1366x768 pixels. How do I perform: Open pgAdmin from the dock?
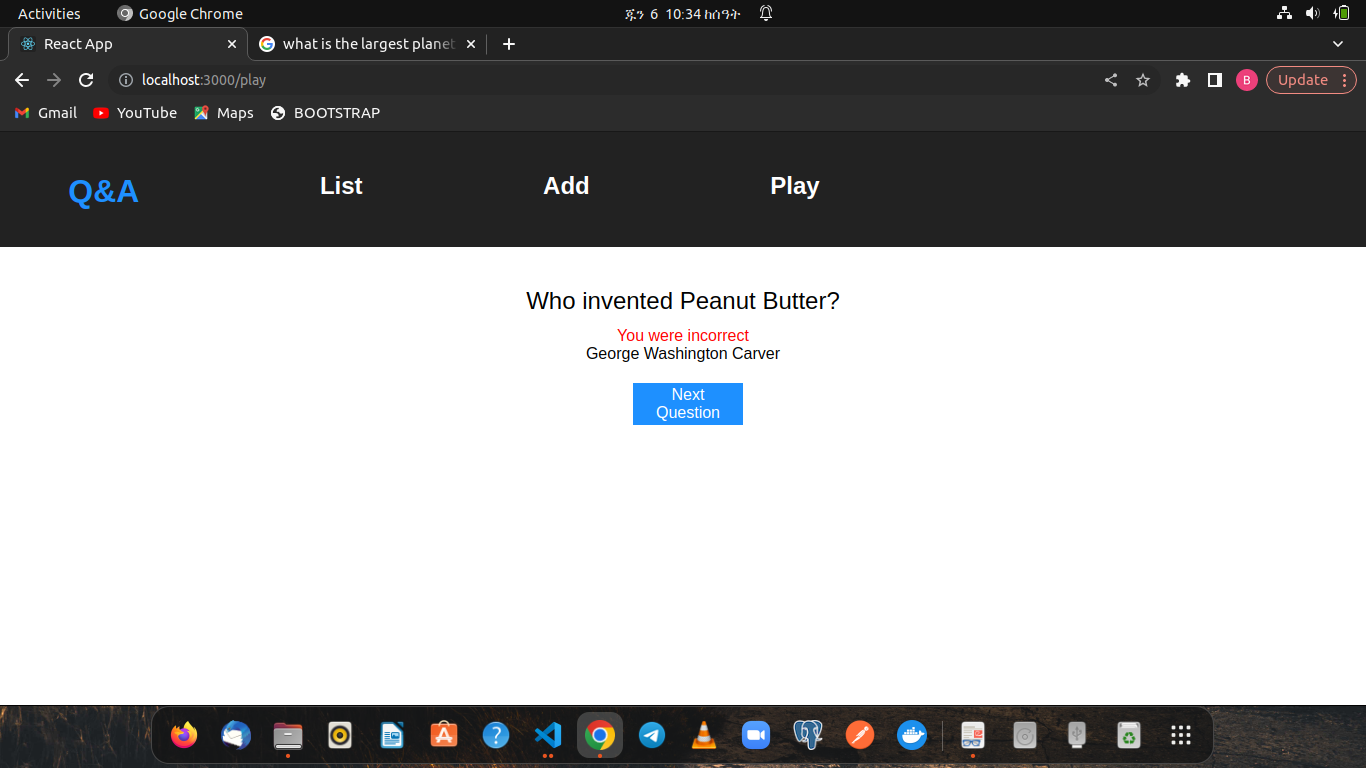coord(808,735)
